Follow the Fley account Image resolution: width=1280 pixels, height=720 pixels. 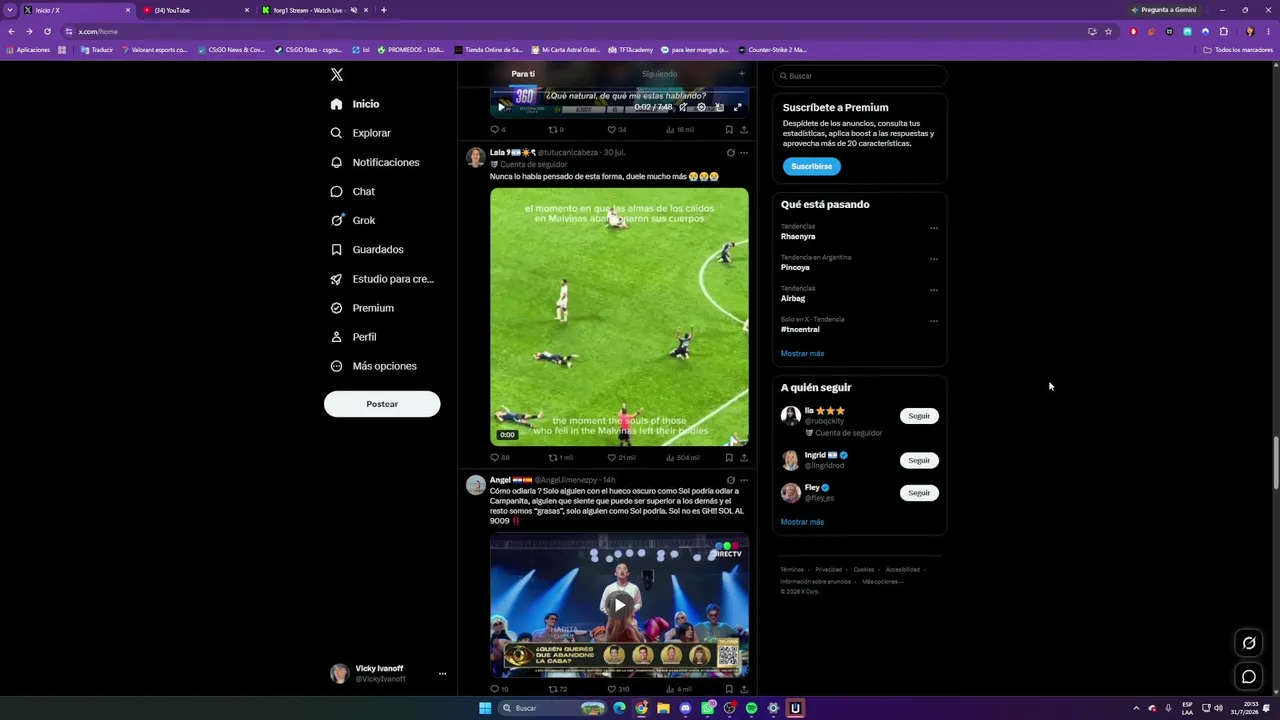(919, 493)
